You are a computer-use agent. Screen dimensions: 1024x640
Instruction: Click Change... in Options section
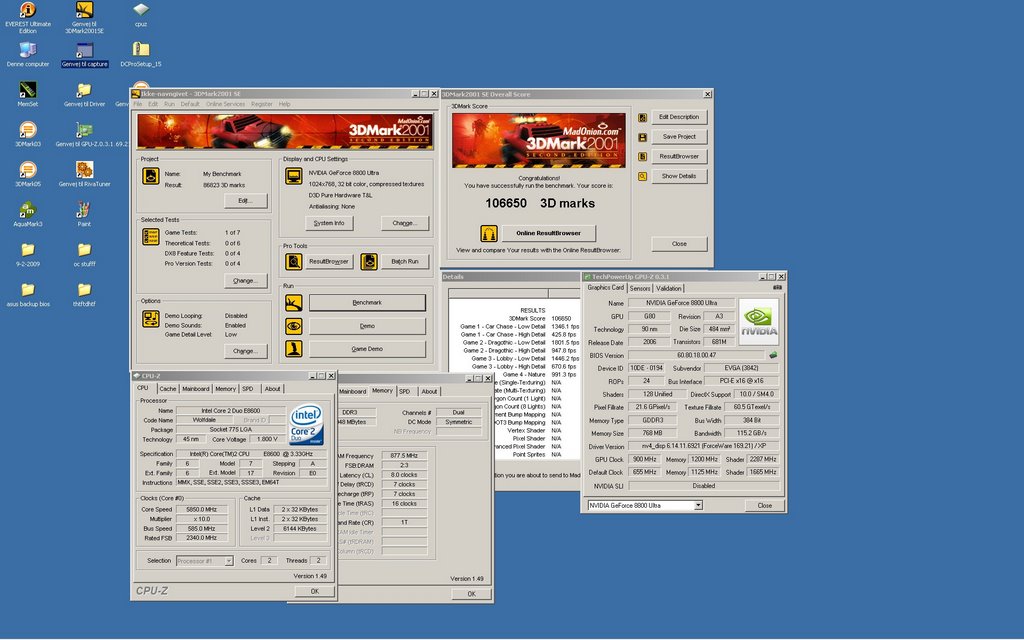click(246, 351)
